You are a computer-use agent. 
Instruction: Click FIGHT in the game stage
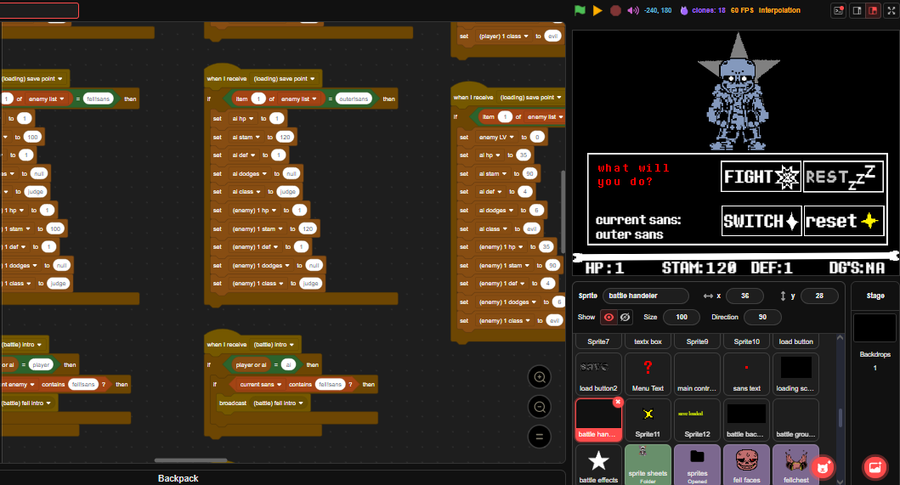[x=761, y=177]
